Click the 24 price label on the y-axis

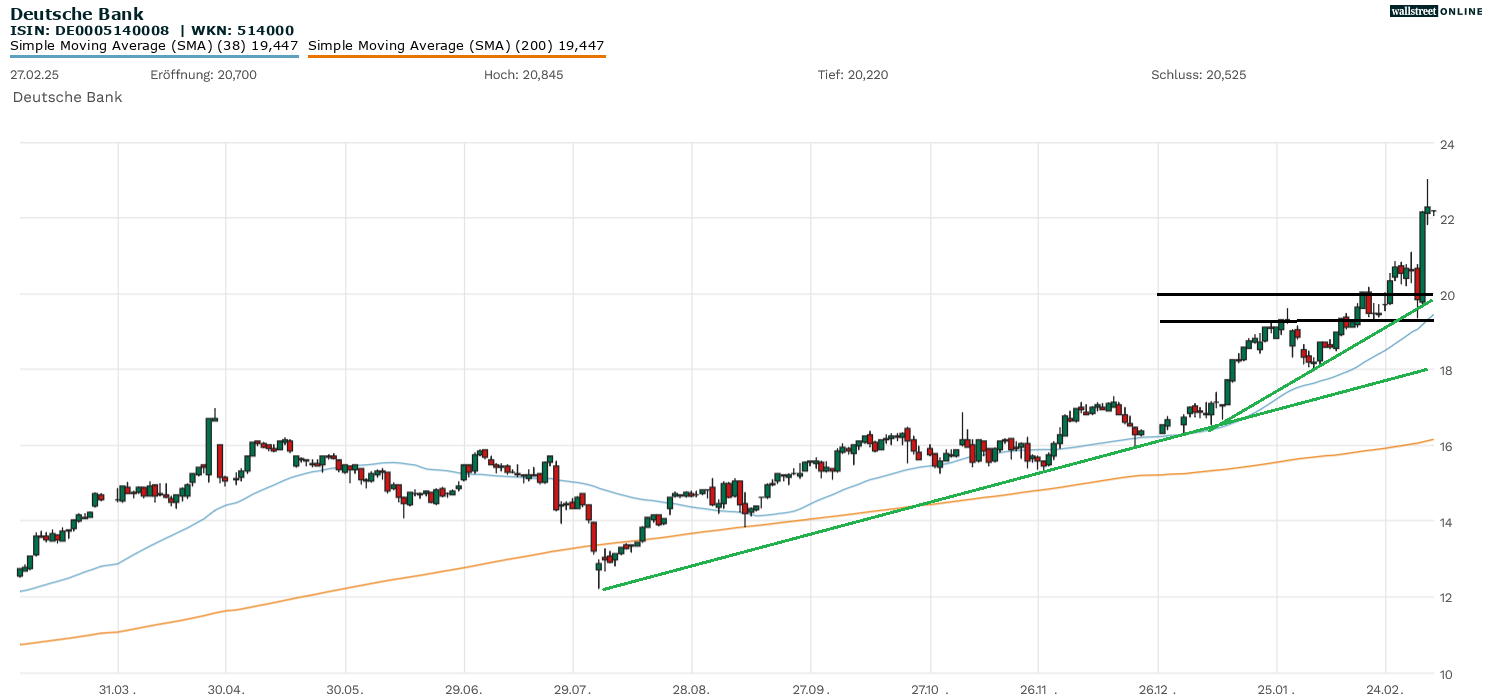[x=1446, y=145]
